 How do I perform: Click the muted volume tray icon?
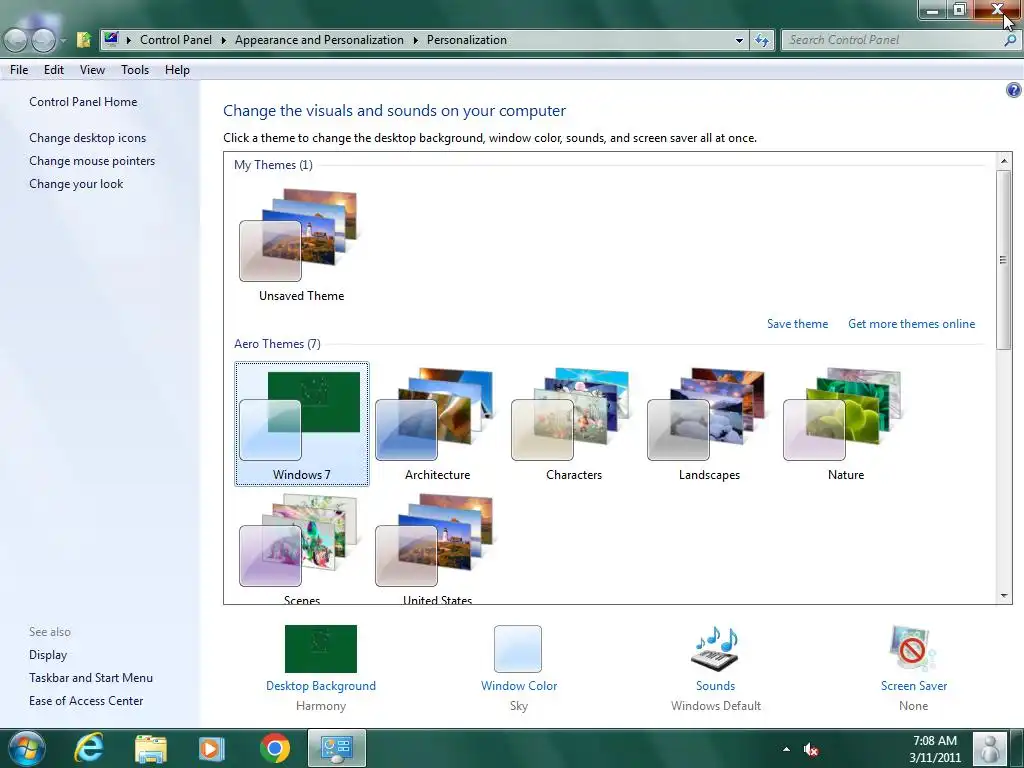click(x=810, y=750)
